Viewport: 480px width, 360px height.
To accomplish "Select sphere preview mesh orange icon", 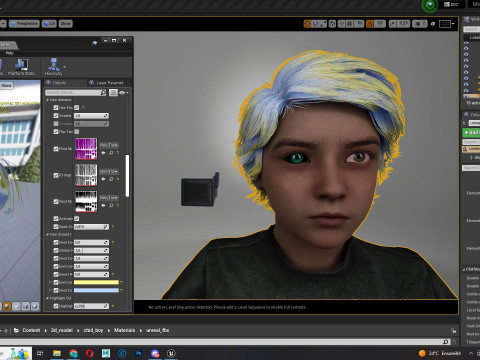I will [7, 306].
